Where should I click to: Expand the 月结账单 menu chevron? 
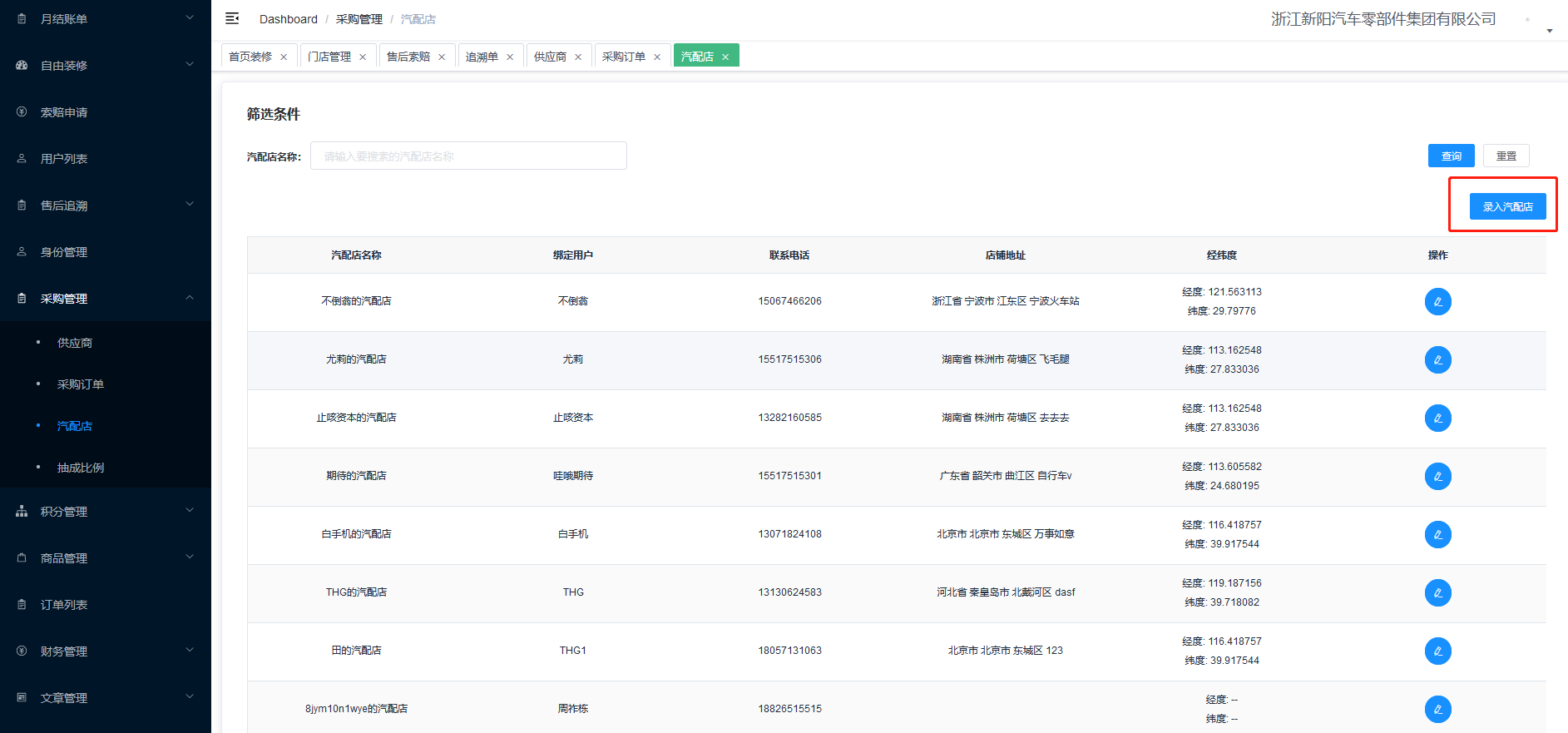pos(190,17)
